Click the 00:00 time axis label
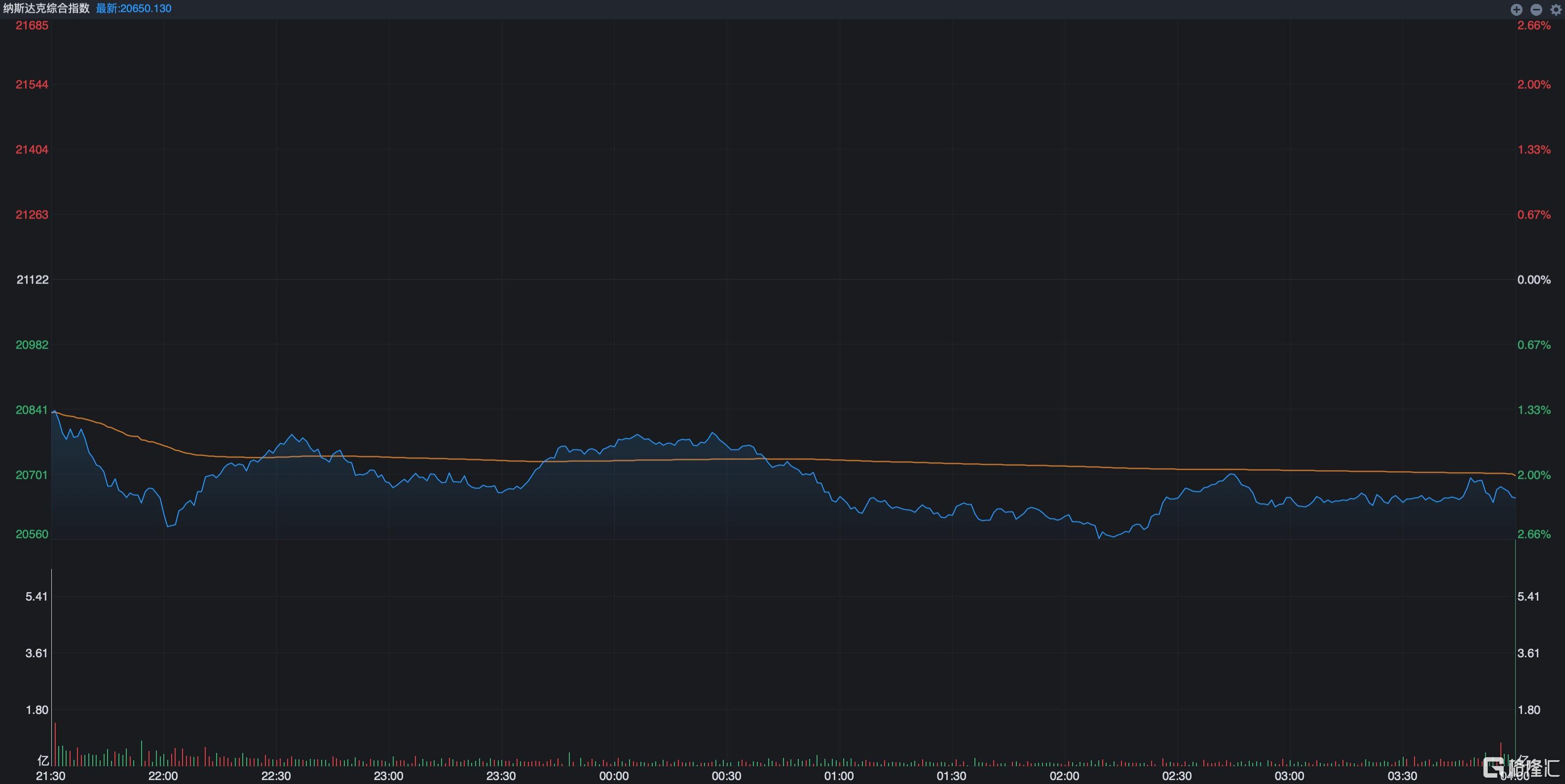The width and height of the screenshot is (1565, 784). pos(614,776)
